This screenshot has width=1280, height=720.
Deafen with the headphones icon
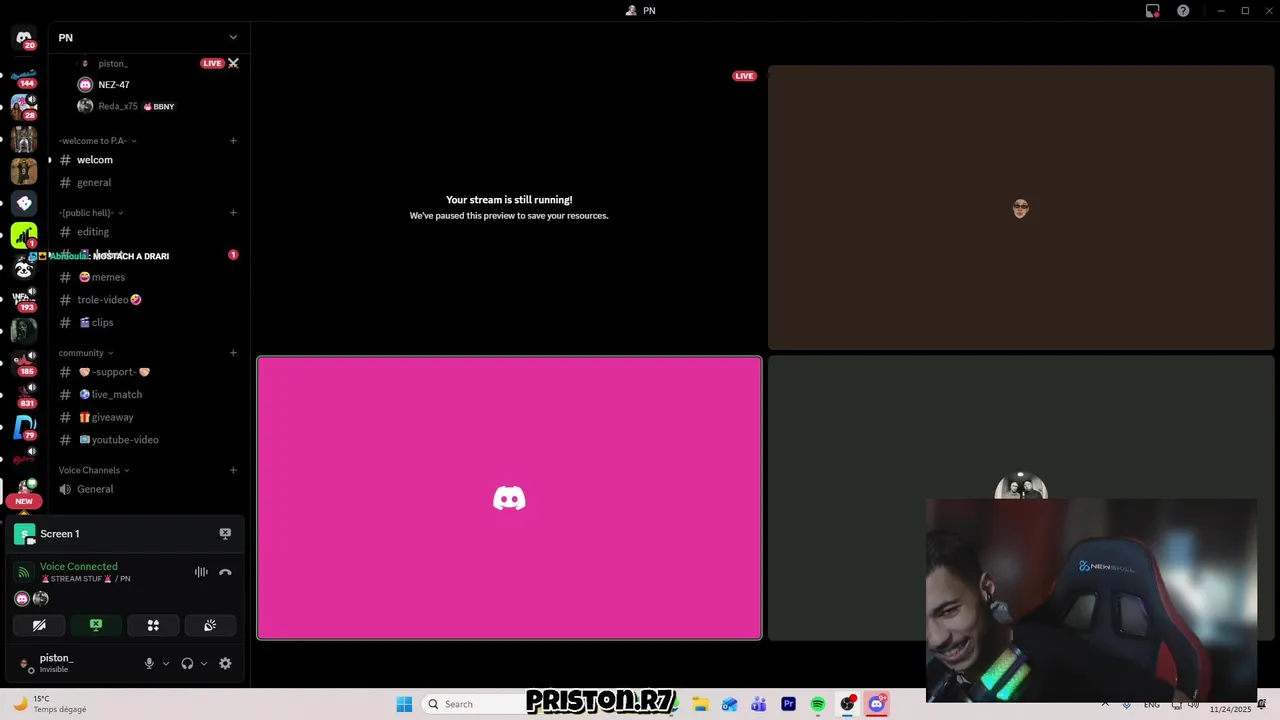coord(187,663)
